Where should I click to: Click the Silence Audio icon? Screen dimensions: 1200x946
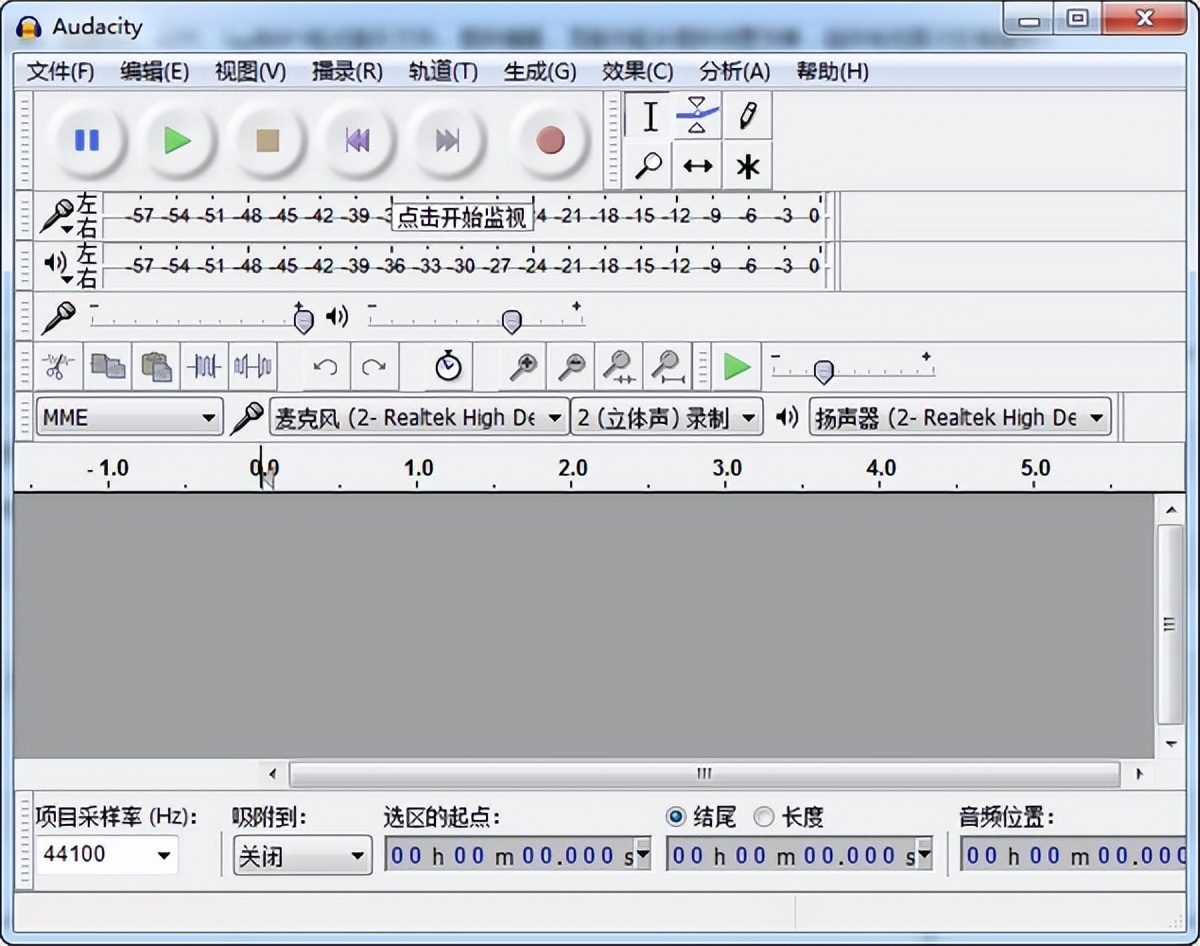(253, 366)
